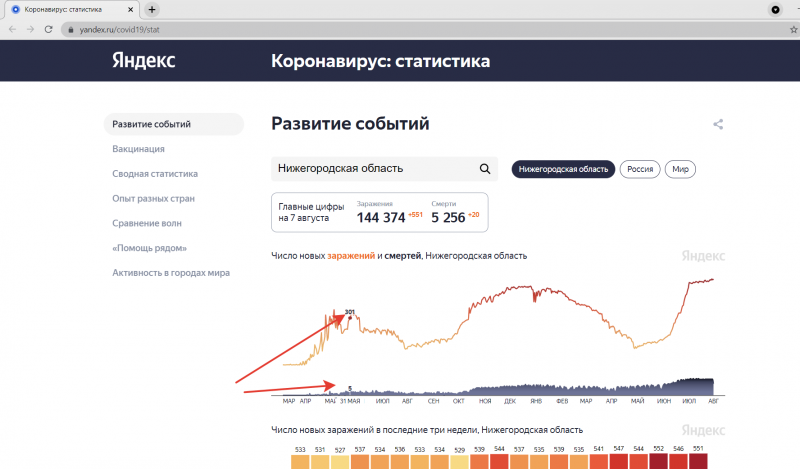This screenshot has height=469, width=800.
Task: Click the 31 МАЯ label on axis
Action: click(x=350, y=401)
